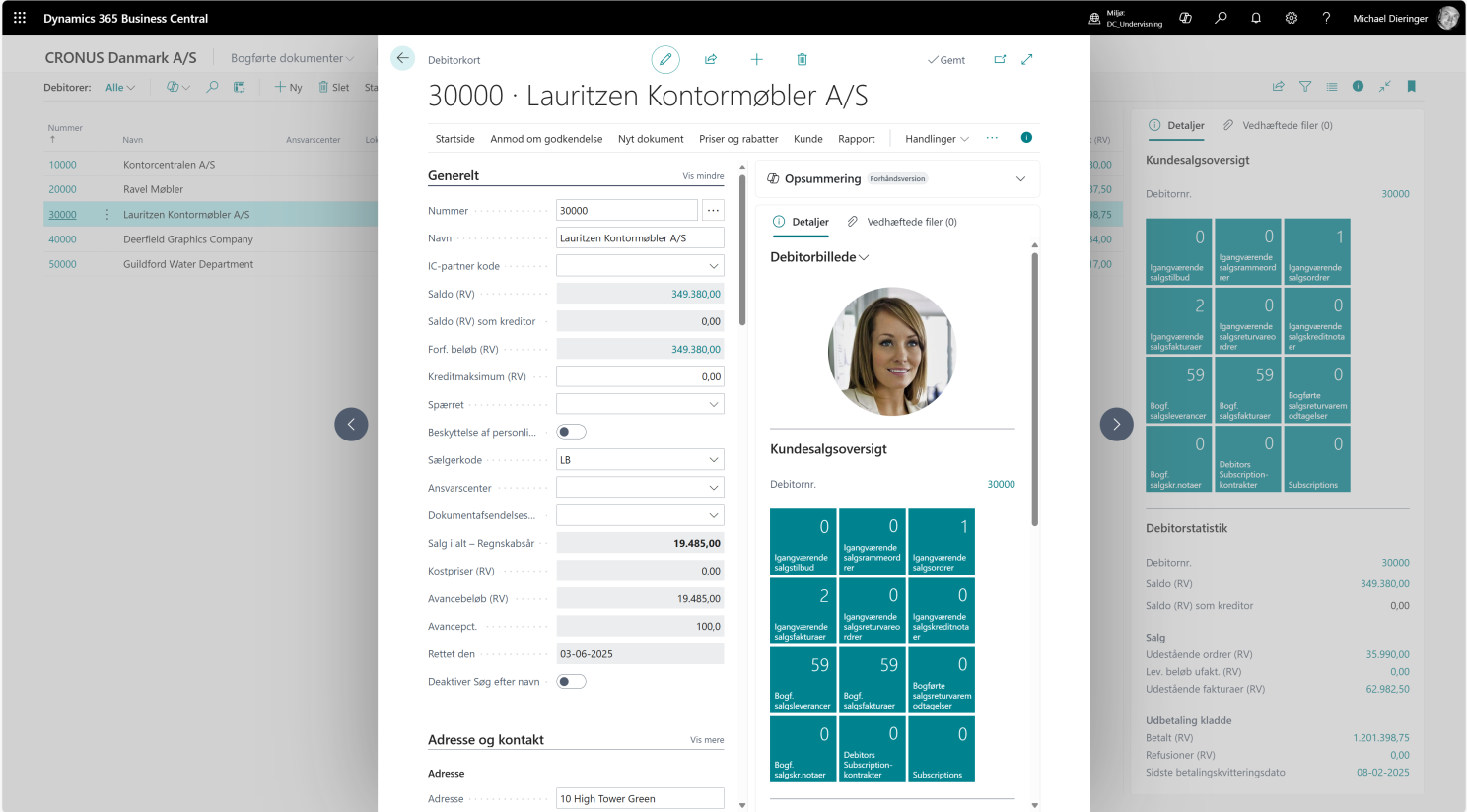
Task: Open the Nyt dokument menu
Action: tap(651, 139)
